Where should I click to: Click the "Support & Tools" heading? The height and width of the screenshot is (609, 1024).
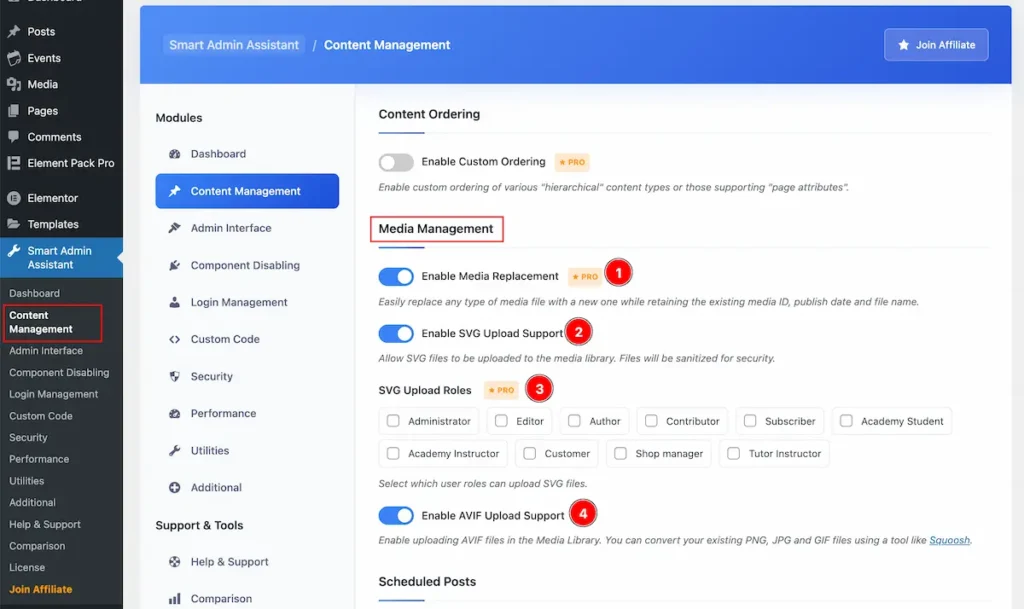coord(199,525)
